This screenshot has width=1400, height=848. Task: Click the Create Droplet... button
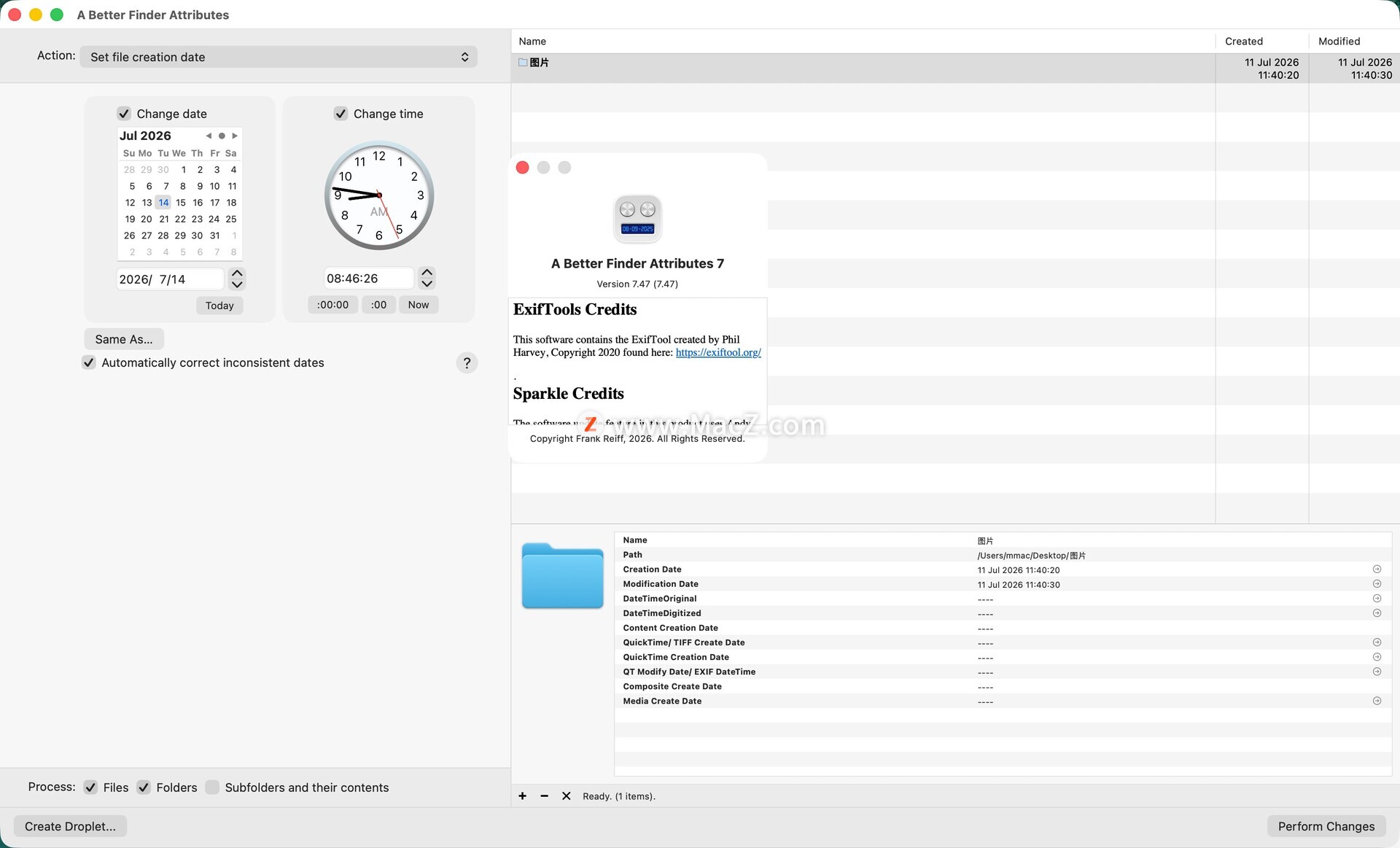(x=70, y=826)
